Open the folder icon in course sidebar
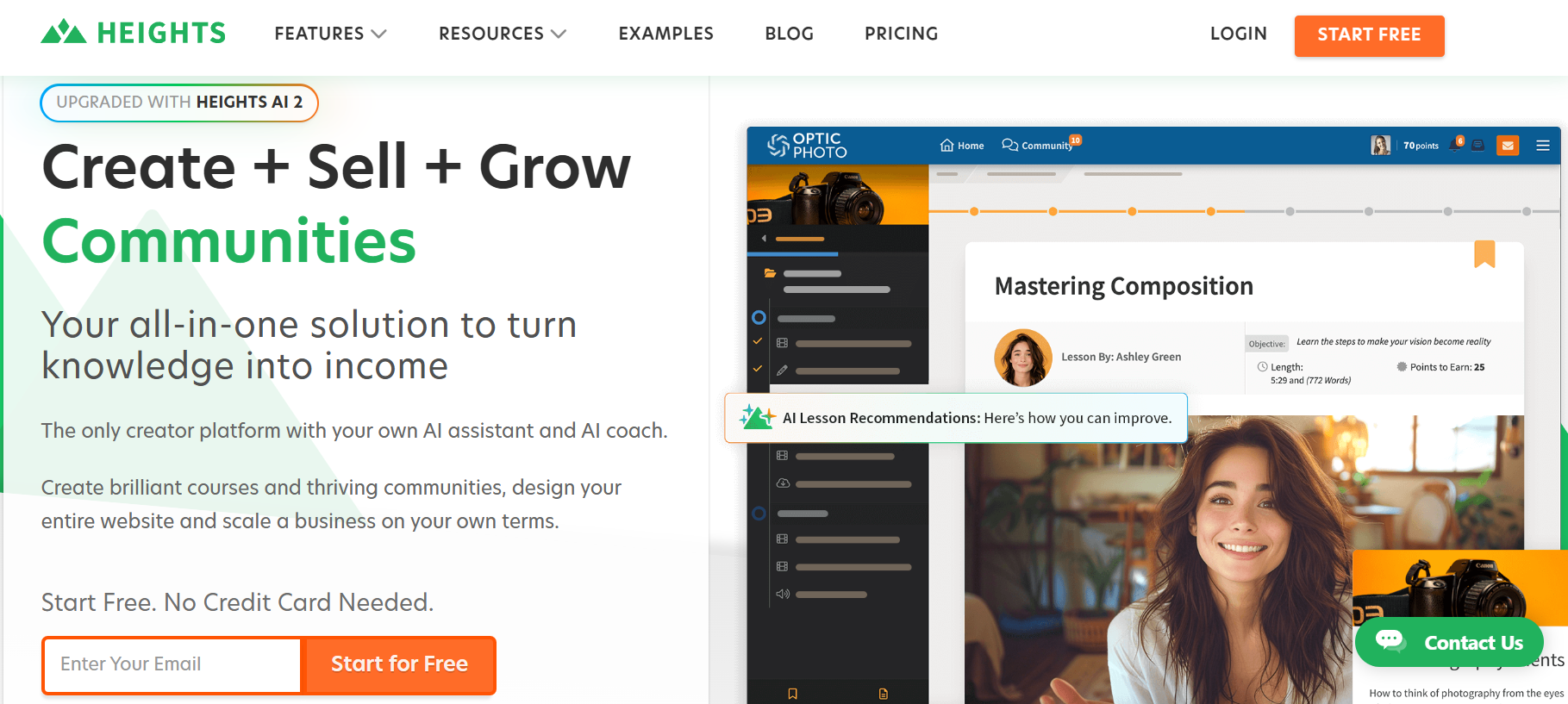The width and height of the screenshot is (1568, 704). [770, 273]
